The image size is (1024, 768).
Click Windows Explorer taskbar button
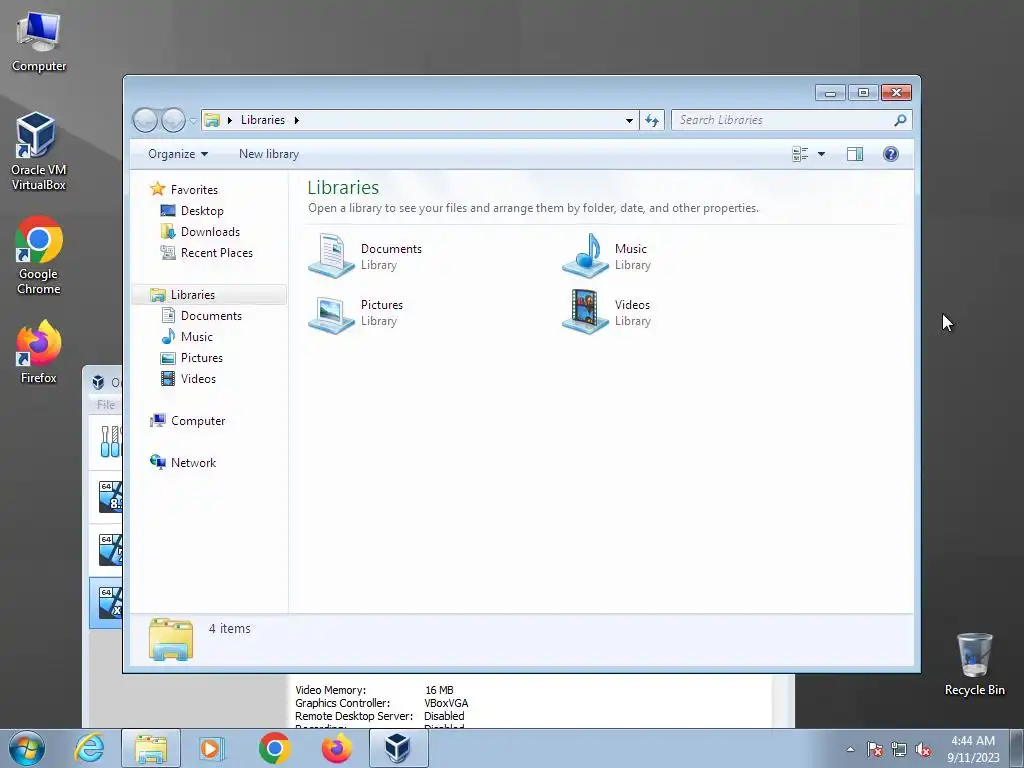click(151, 748)
